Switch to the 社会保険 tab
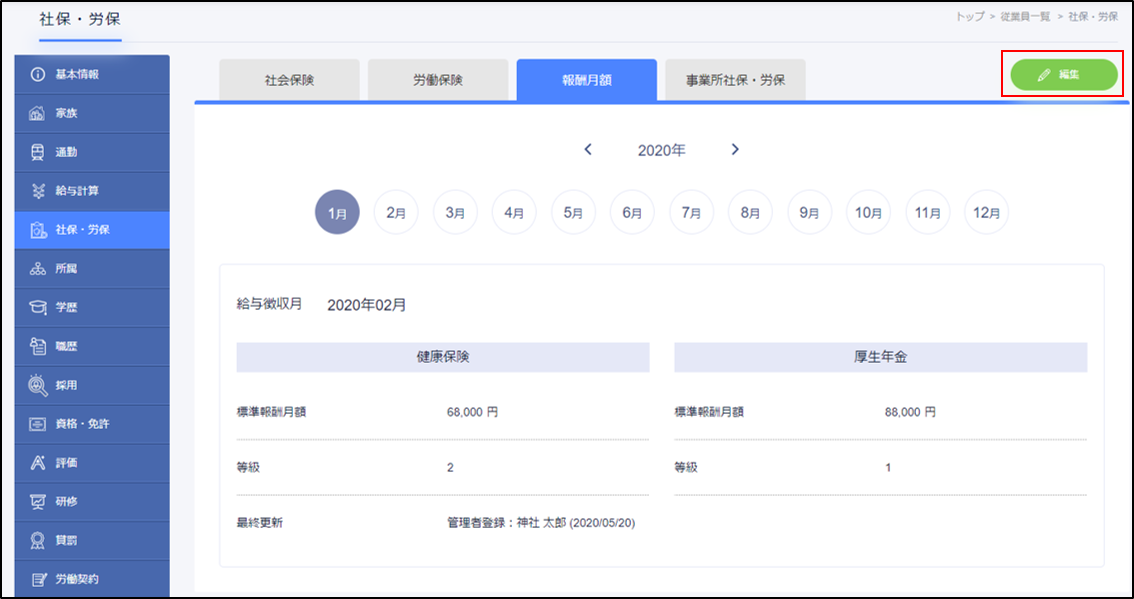Viewport: 1134px width, 599px height. point(290,80)
